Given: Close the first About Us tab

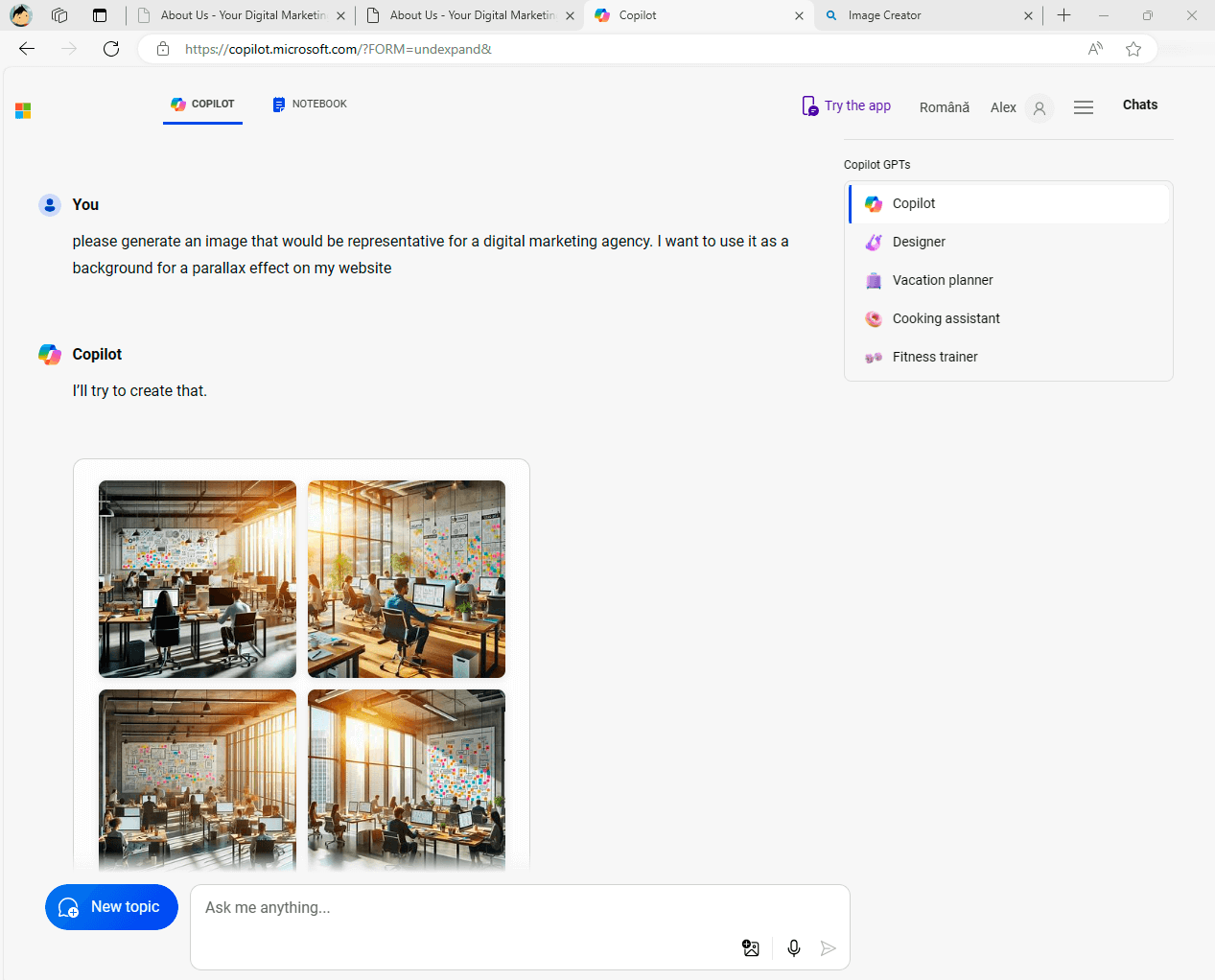Looking at the screenshot, I should (x=340, y=16).
